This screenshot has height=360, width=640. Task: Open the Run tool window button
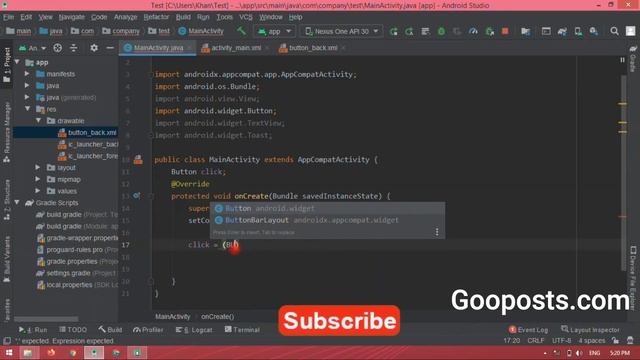pyautogui.click(x=33, y=330)
